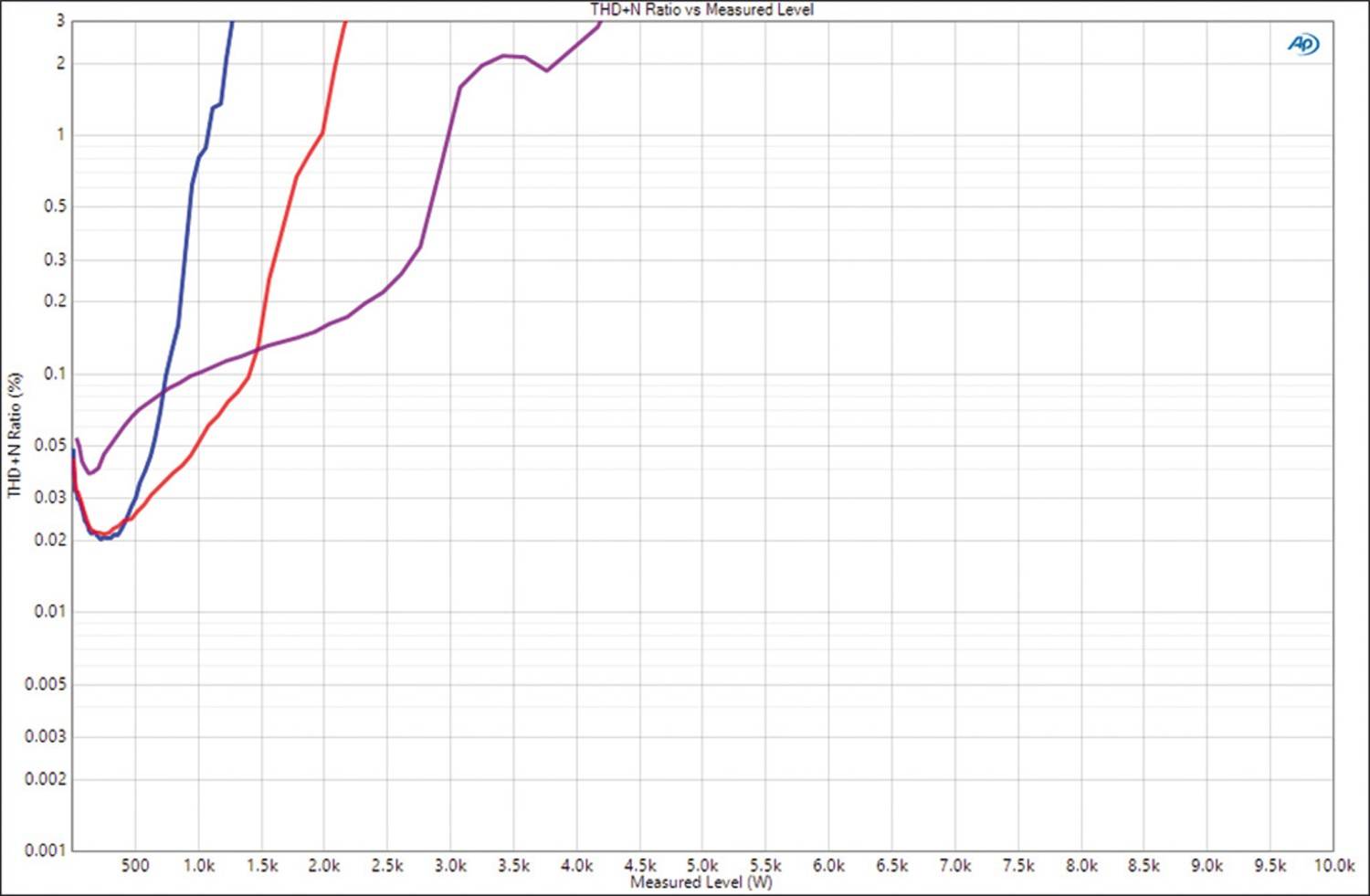Click the '7.0k' x-axis tick label

click(954, 865)
